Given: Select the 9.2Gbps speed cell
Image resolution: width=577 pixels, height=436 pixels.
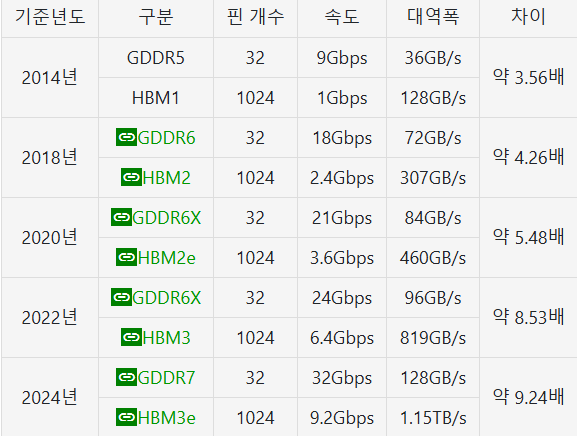Looking at the screenshot, I should 342,417.
